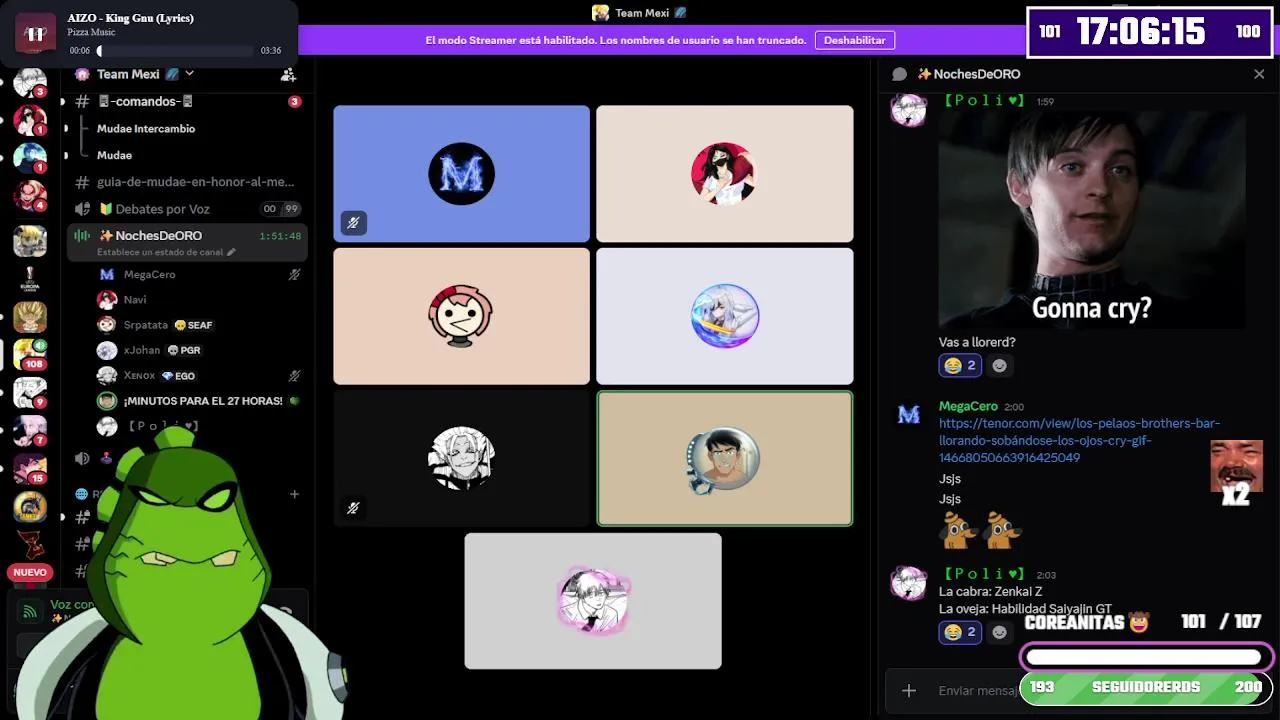
Task: Click the chat bubble icon beside NochesDeORO header
Action: (x=899, y=74)
